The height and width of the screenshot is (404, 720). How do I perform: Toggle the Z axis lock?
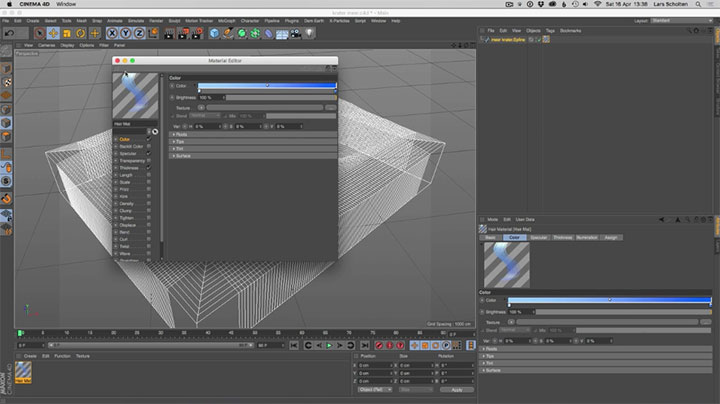[139, 33]
